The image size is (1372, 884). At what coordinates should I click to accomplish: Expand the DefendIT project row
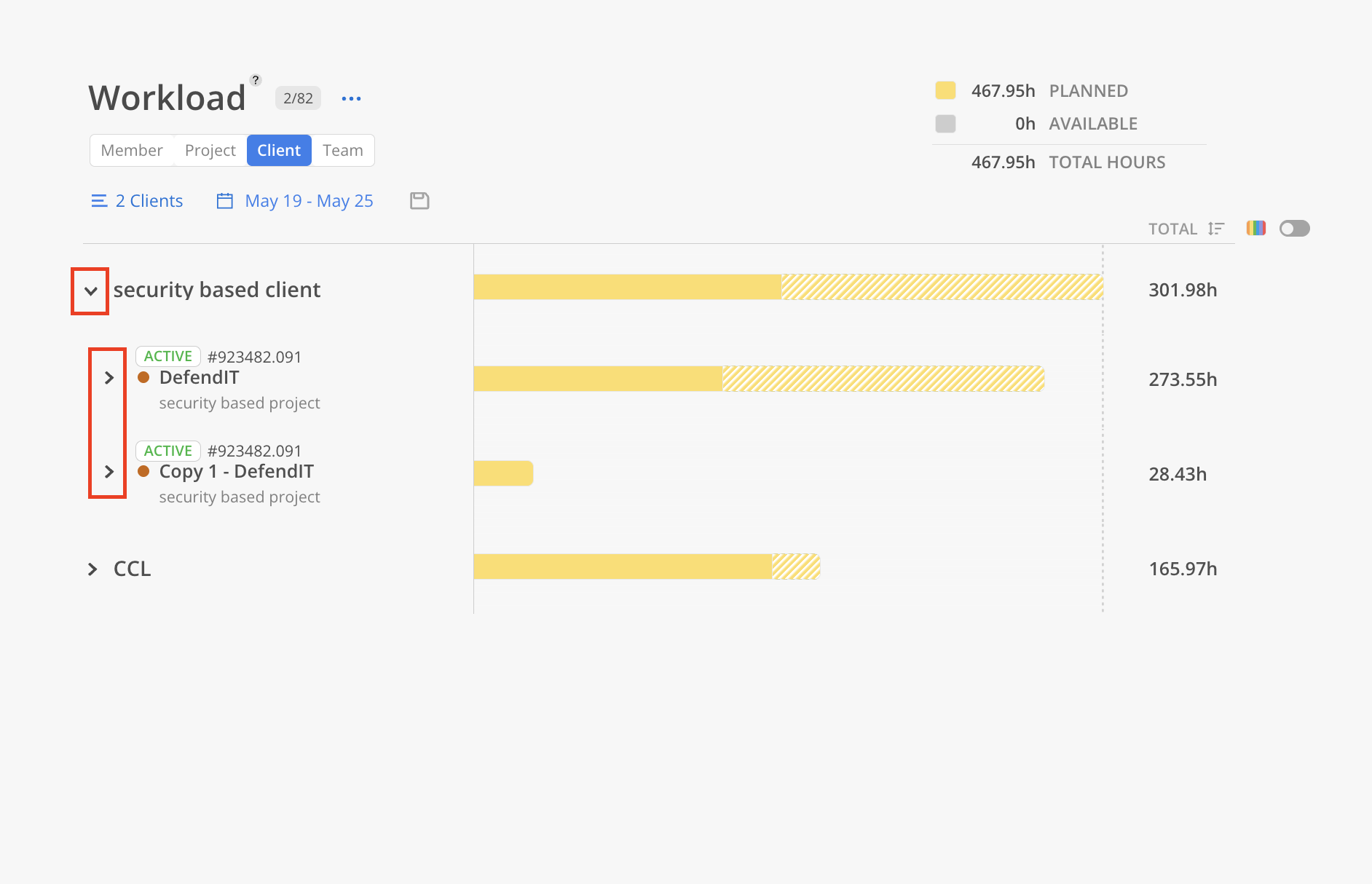109,378
